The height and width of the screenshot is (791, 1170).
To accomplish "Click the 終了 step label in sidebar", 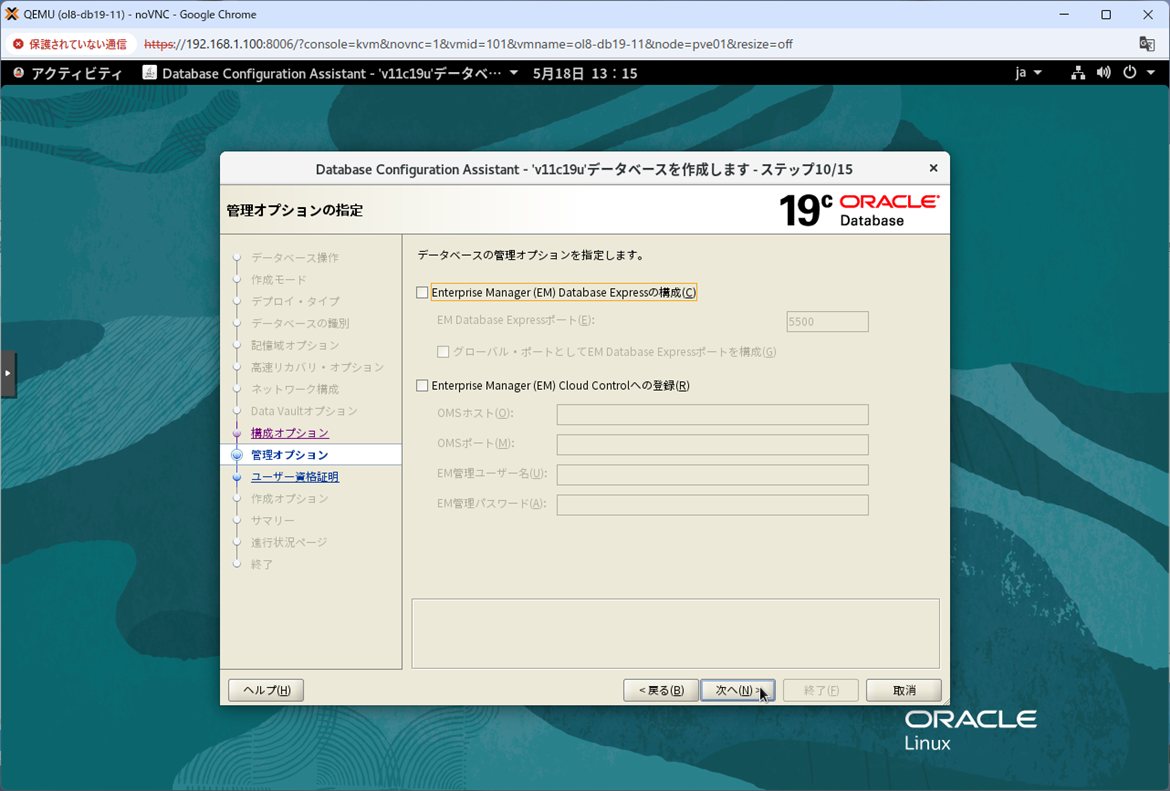I will (x=262, y=564).
